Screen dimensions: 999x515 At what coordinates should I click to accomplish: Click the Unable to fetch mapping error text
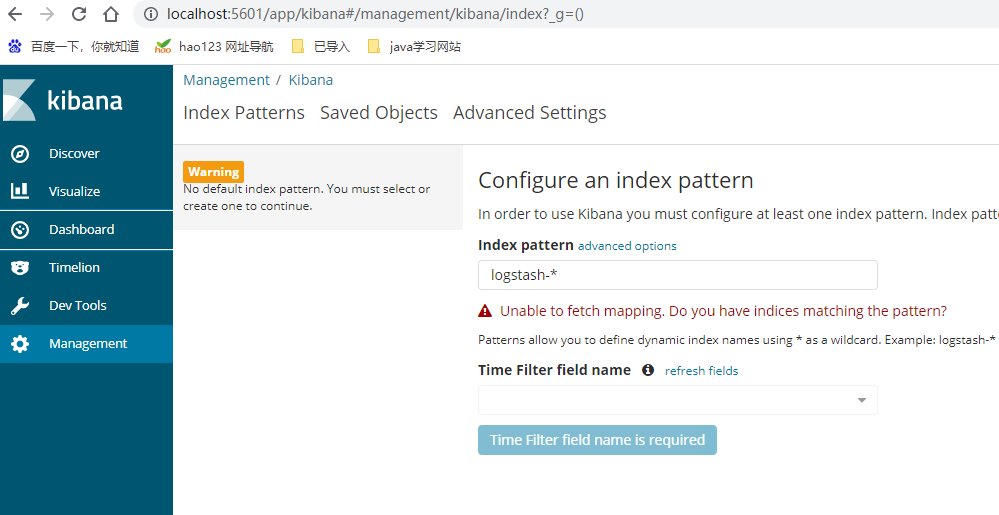click(x=723, y=311)
